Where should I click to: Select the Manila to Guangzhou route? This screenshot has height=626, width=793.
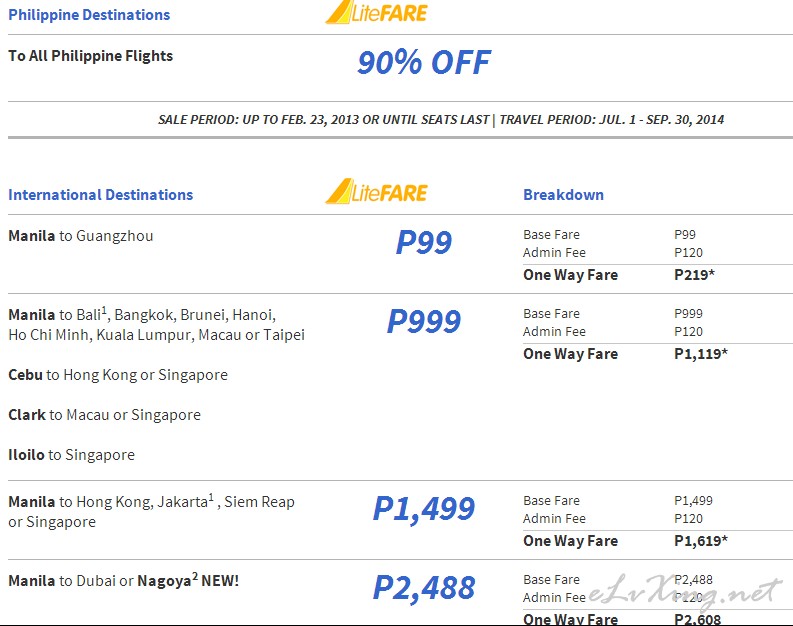[x=80, y=236]
